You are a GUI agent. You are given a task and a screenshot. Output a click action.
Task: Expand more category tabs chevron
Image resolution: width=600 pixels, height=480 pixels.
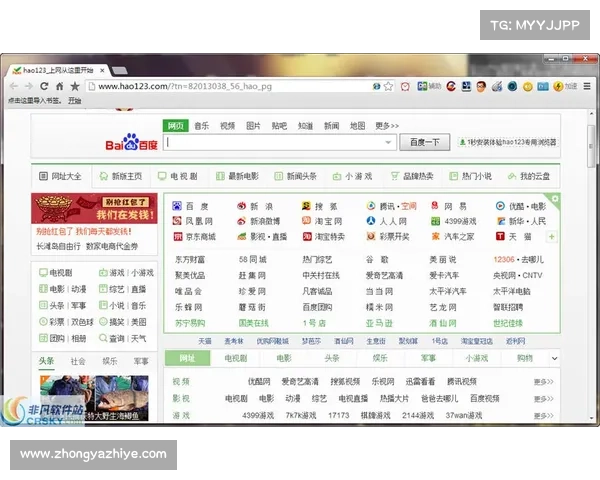pos(554,359)
